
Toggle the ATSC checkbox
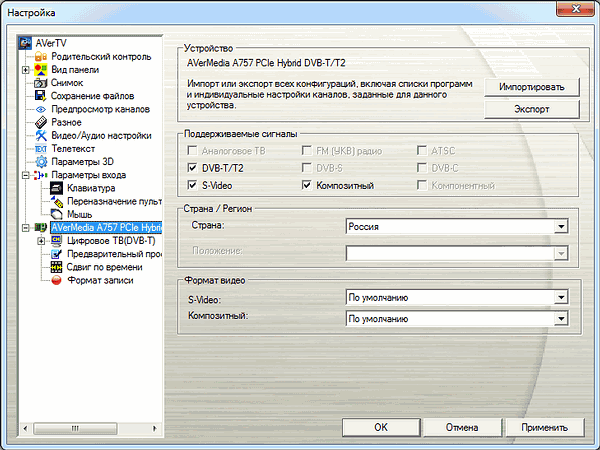click(422, 150)
